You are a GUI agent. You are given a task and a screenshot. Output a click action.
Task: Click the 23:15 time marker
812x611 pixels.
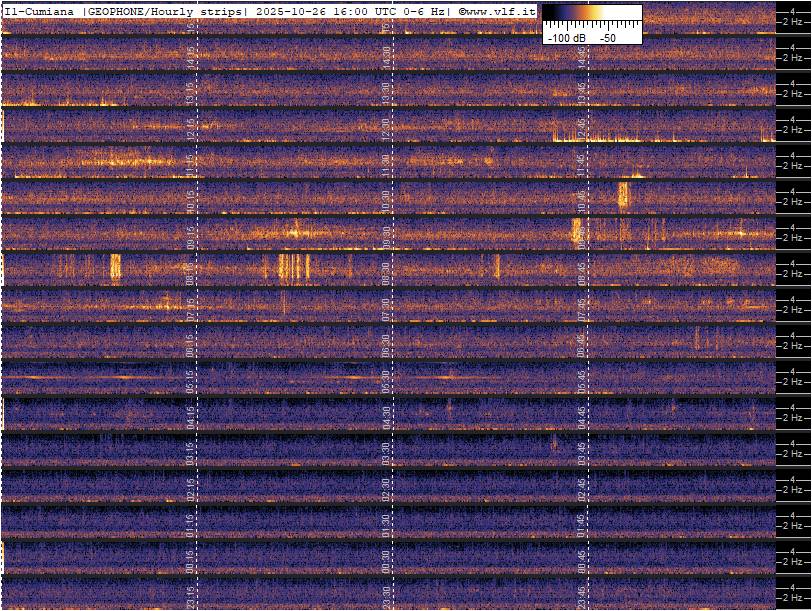coord(191,594)
